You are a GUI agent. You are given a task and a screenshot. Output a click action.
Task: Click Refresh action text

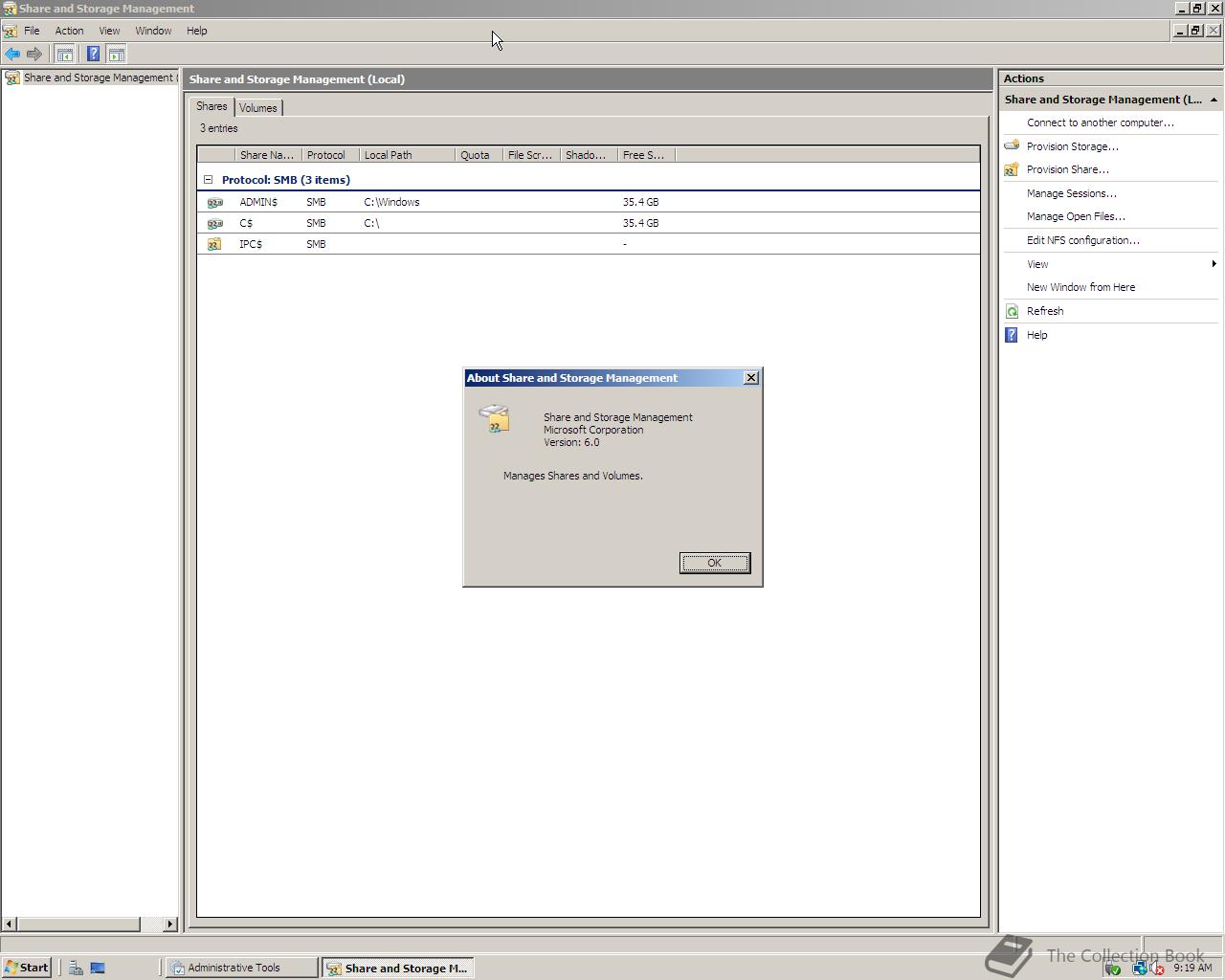point(1044,311)
